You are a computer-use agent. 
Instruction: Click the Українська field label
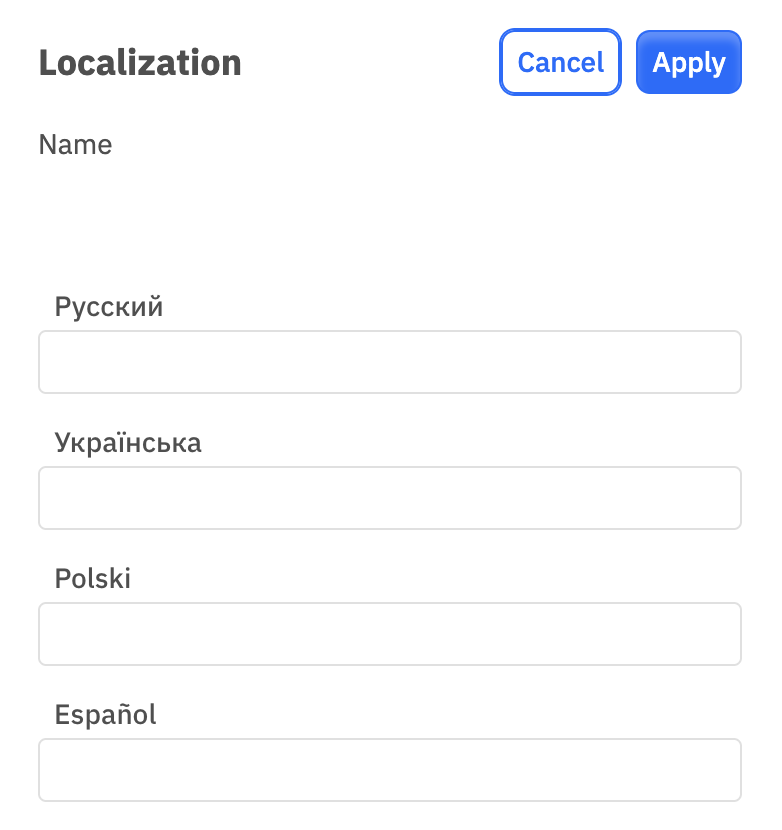pyautogui.click(x=128, y=443)
